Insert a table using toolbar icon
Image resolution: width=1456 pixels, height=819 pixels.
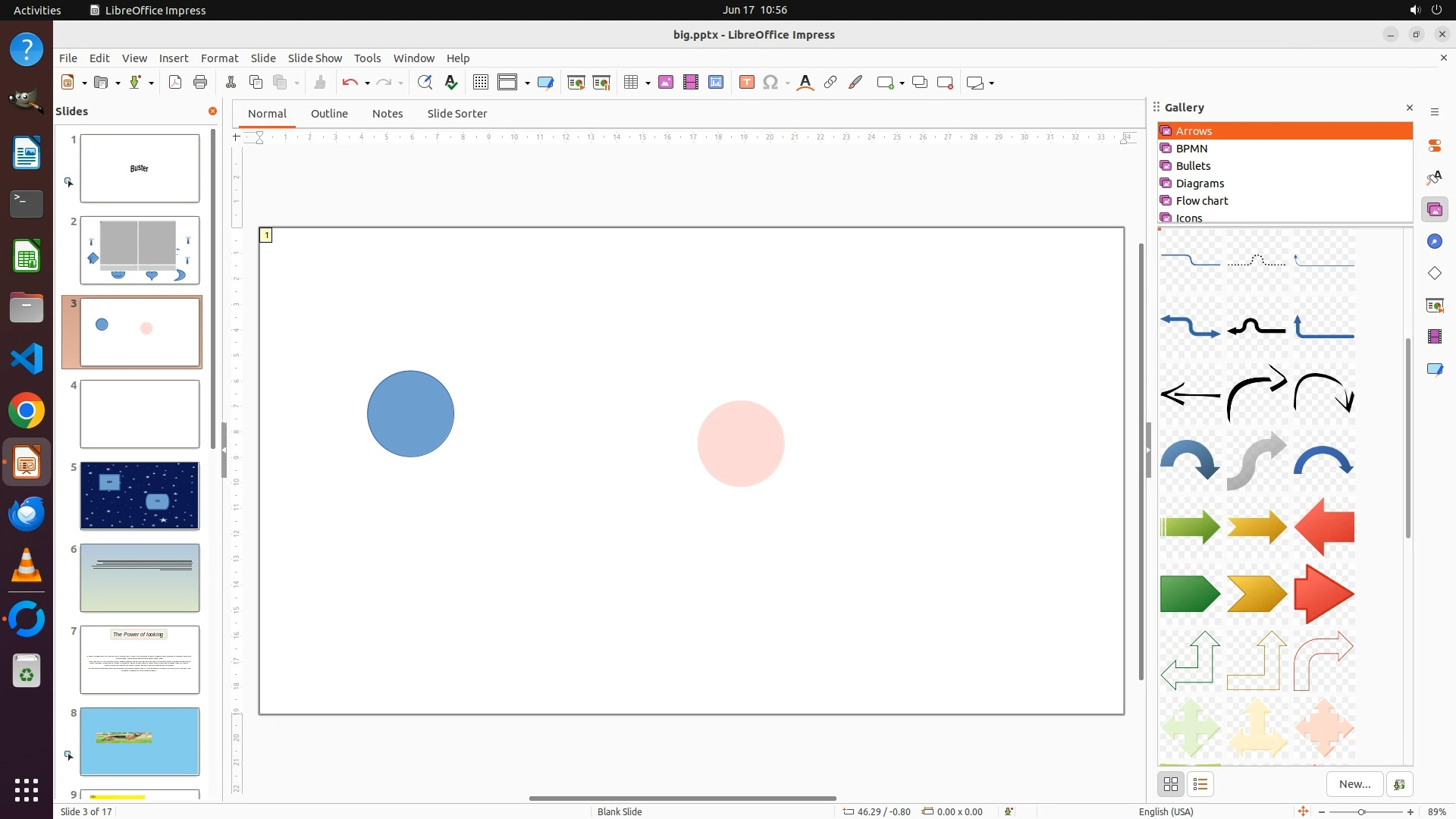point(631,83)
